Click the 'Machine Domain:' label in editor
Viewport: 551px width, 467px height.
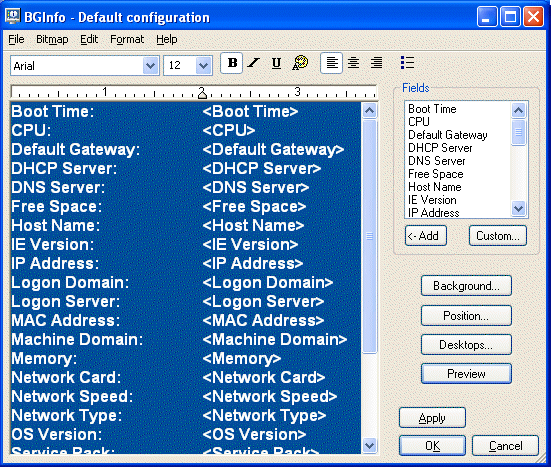click(x=77, y=339)
